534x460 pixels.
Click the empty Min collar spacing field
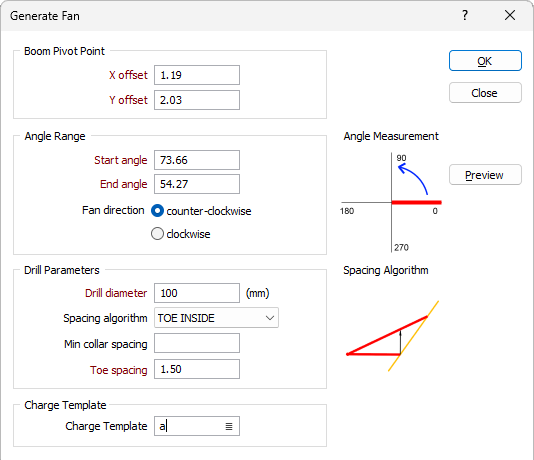click(197, 343)
